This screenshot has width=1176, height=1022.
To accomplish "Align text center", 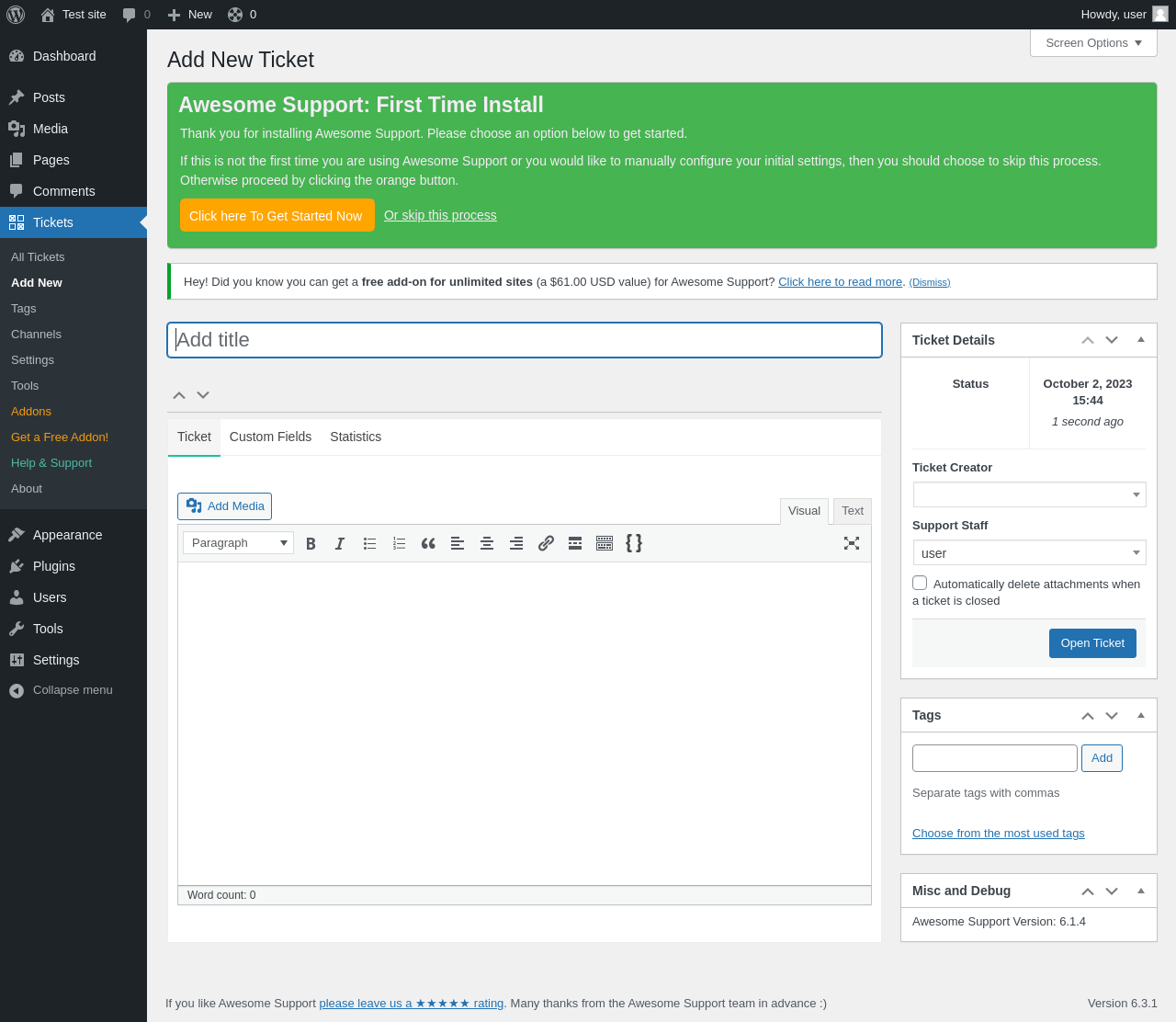I will pyautogui.click(x=487, y=543).
